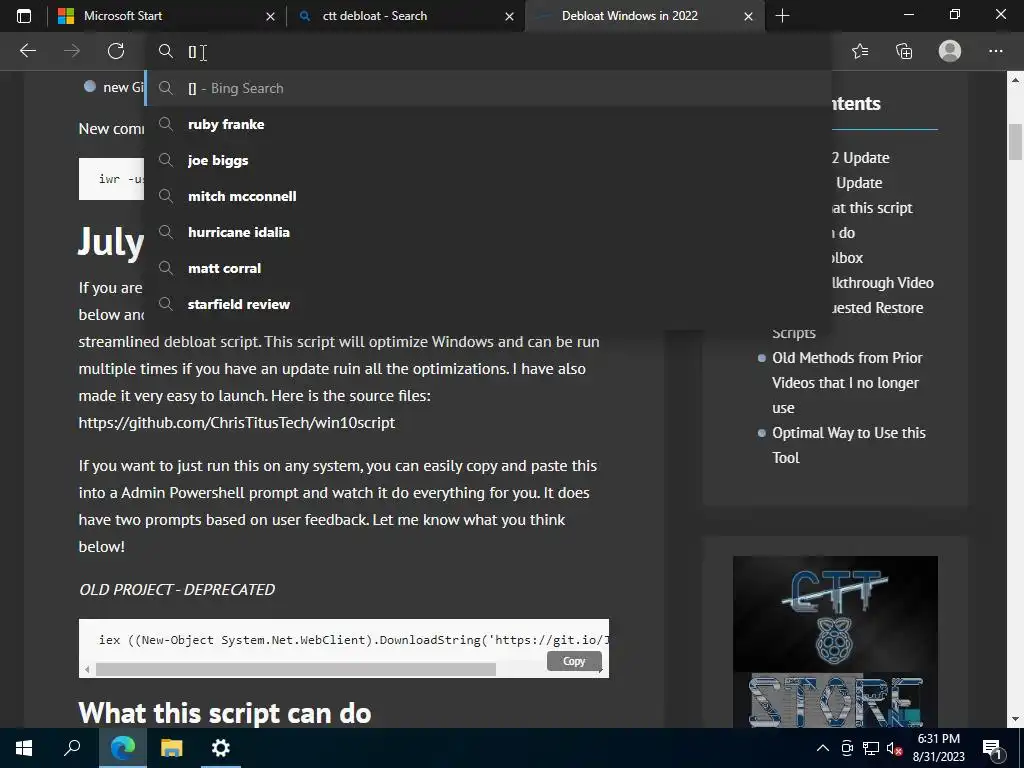Go back to previous page
The height and width of the screenshot is (768, 1024).
tap(27, 51)
